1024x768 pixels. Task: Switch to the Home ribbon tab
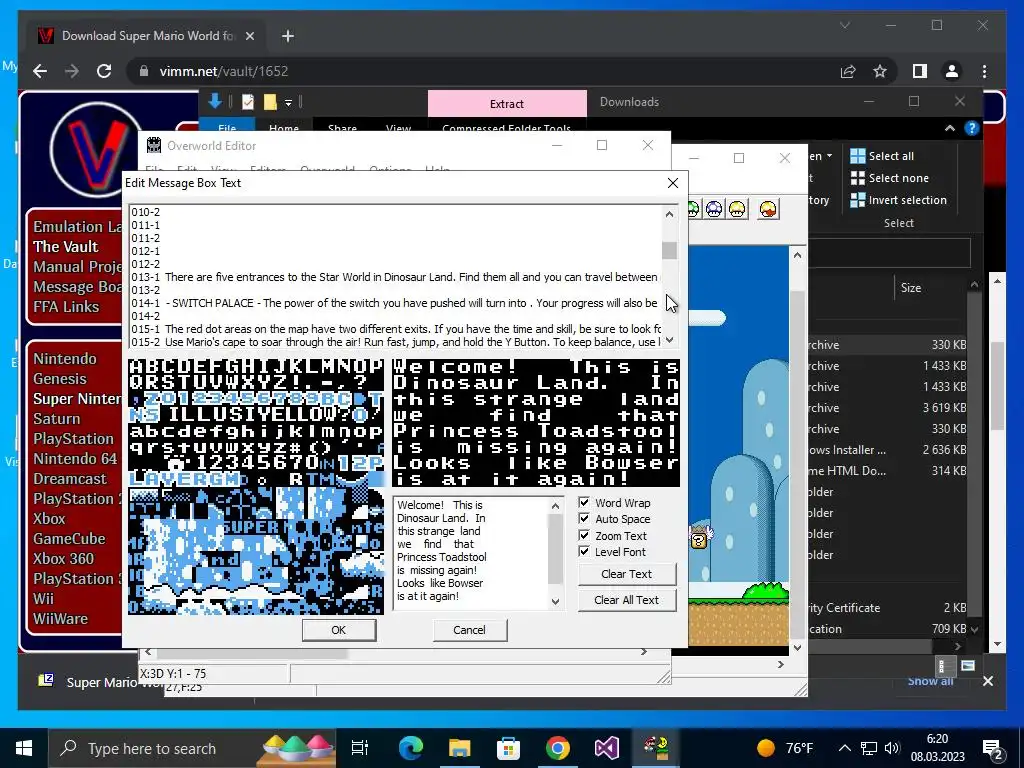283,127
